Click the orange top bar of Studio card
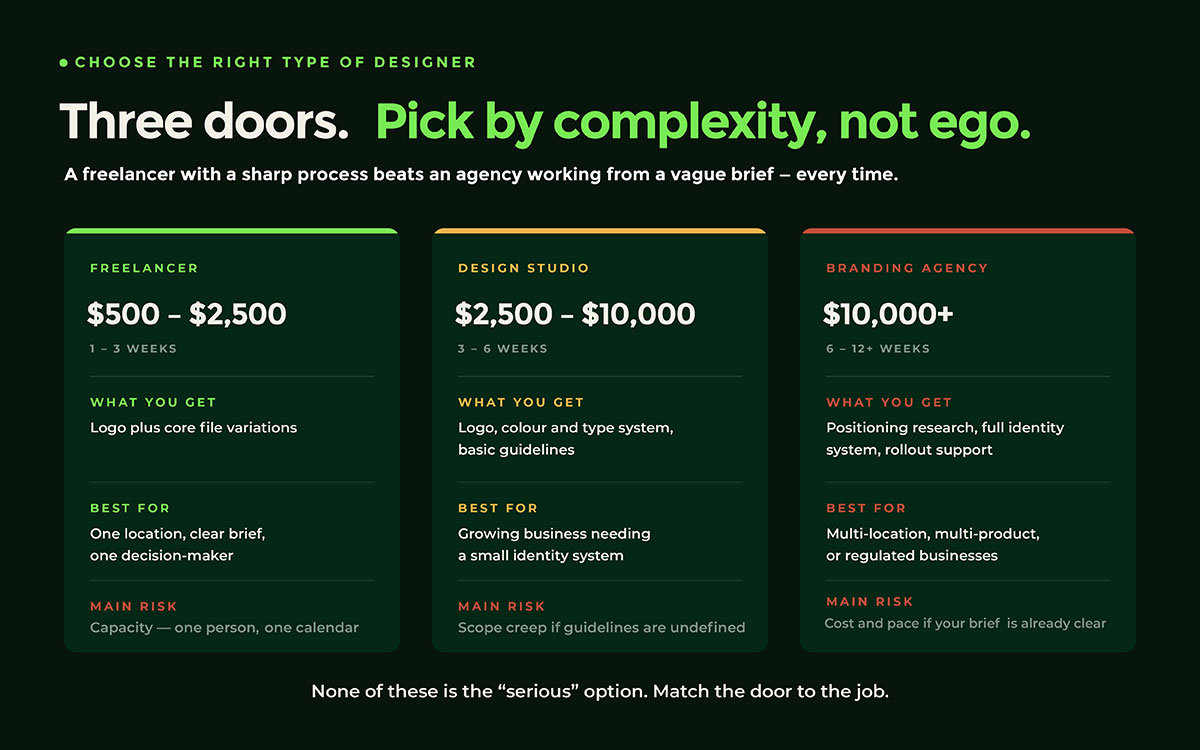 click(600, 230)
